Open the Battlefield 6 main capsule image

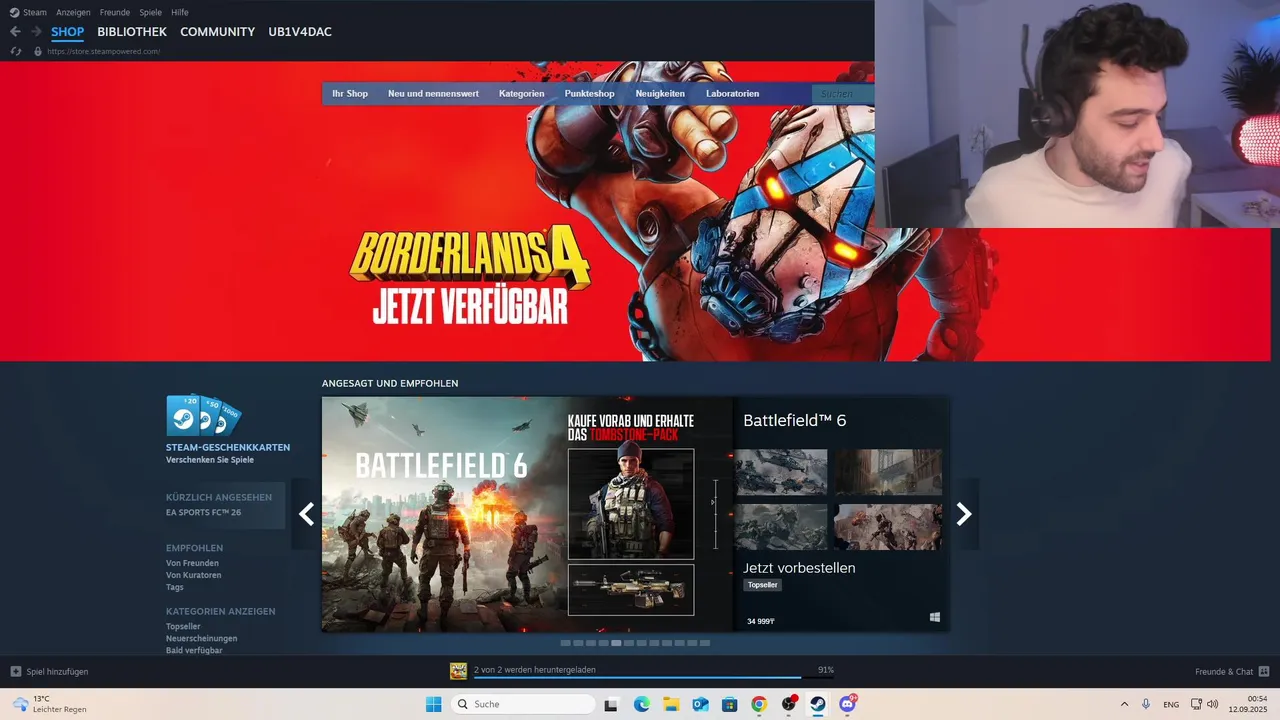tap(527, 514)
